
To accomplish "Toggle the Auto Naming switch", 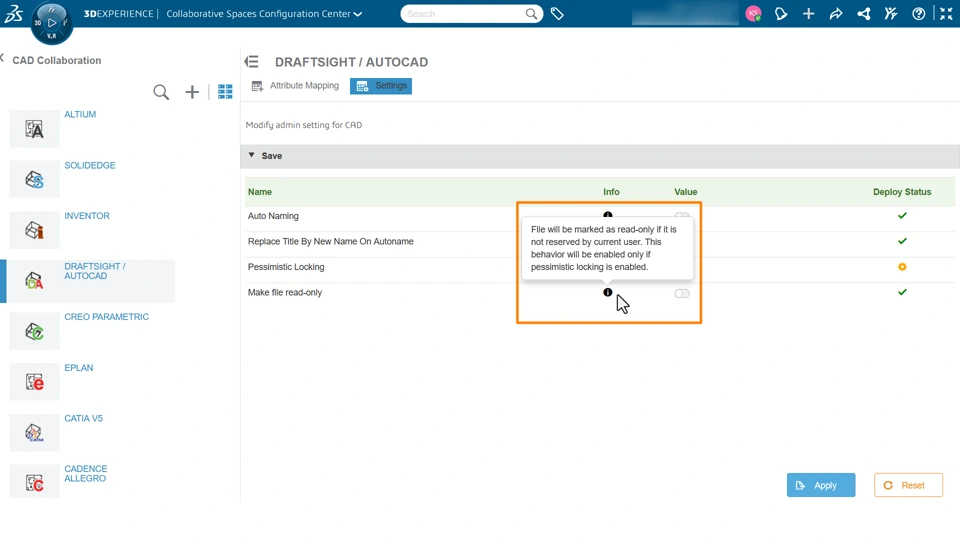I will 681,215.
